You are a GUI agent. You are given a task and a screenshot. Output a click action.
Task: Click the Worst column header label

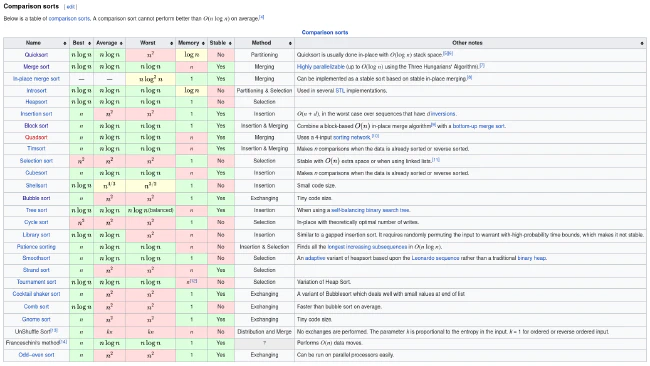(148, 43)
